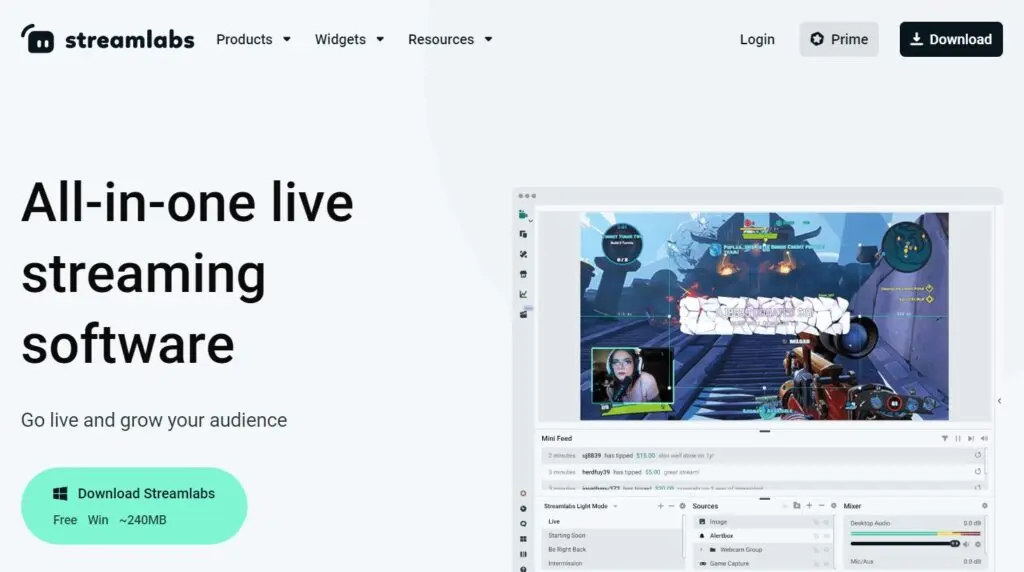Select the Alertbox source
The height and width of the screenshot is (572, 1024).
[763, 535]
